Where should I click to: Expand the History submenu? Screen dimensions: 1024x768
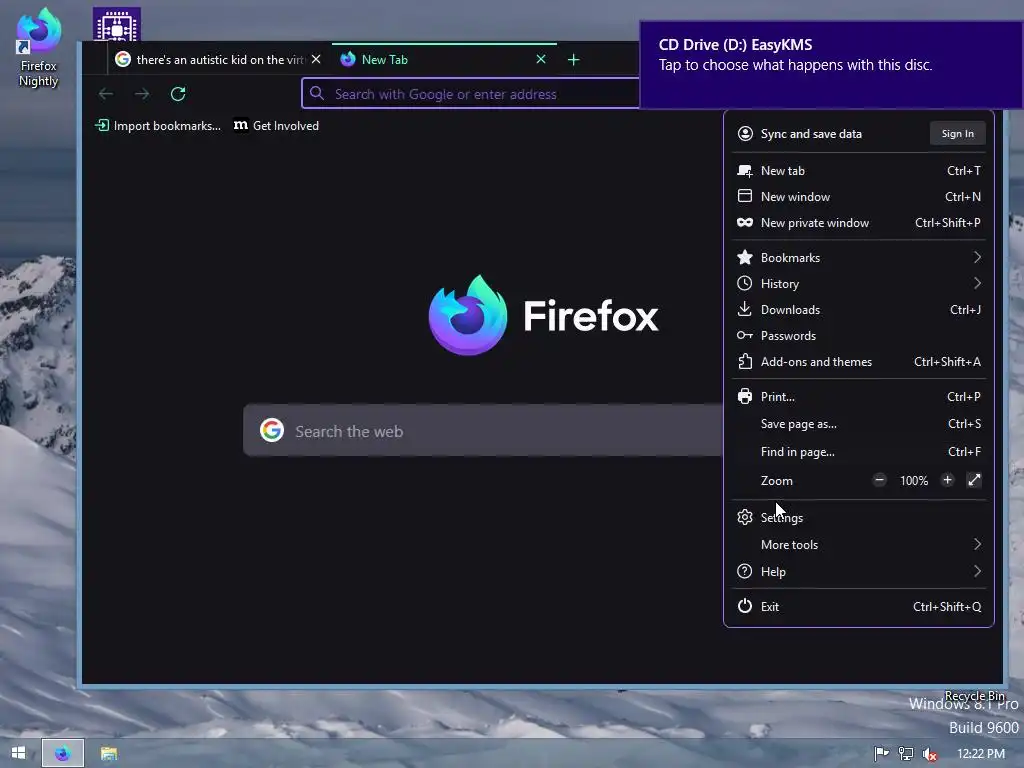click(x=858, y=283)
